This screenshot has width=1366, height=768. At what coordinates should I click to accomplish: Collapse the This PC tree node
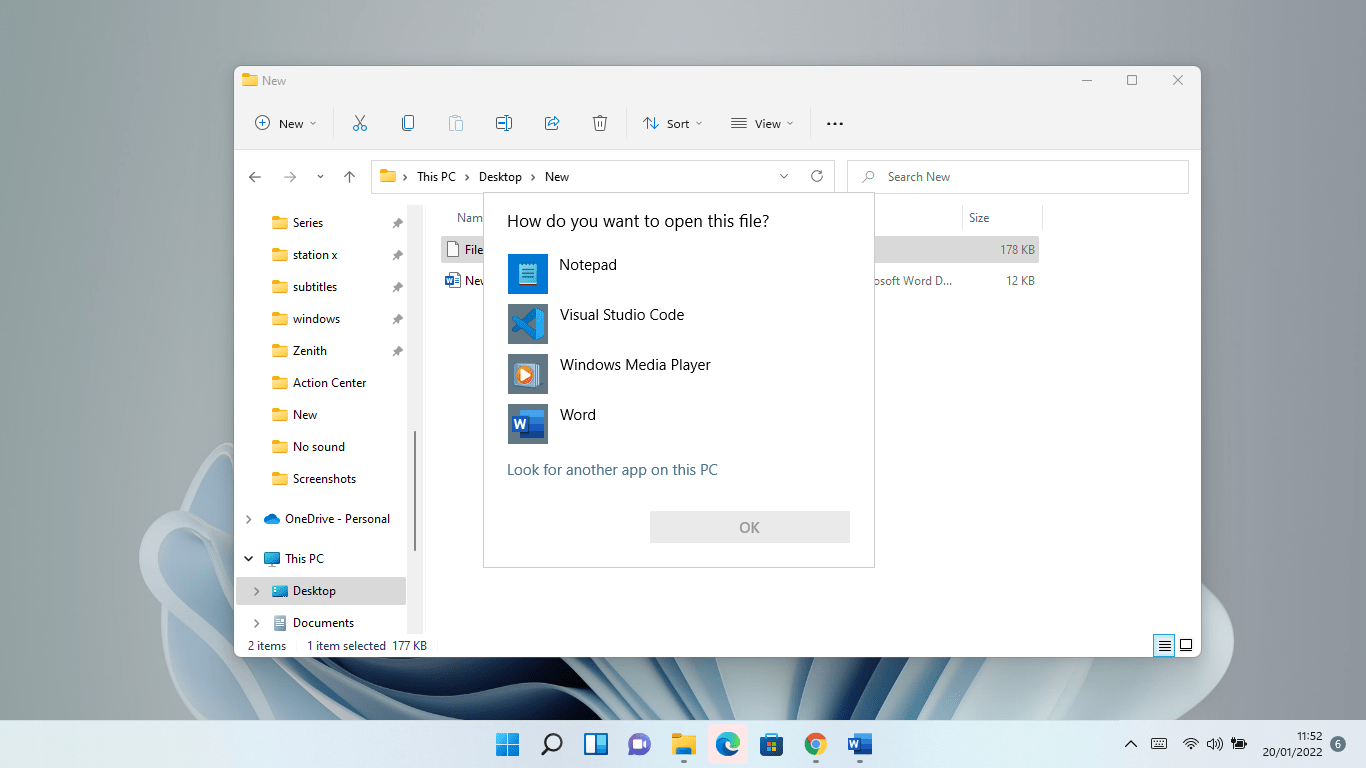[x=249, y=559]
